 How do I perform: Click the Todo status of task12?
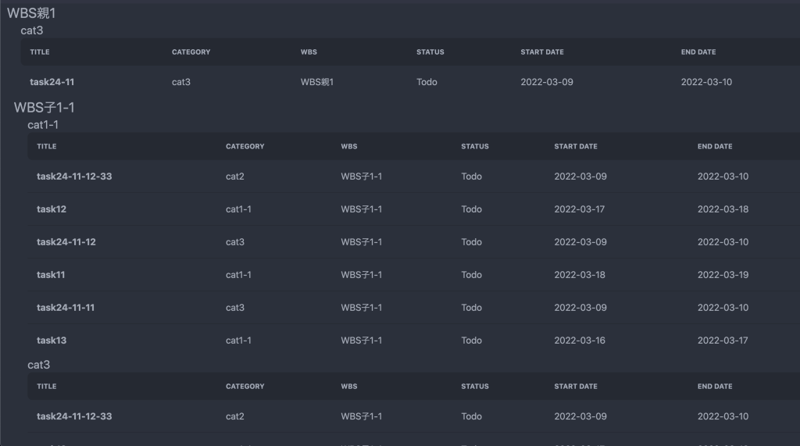(471, 210)
